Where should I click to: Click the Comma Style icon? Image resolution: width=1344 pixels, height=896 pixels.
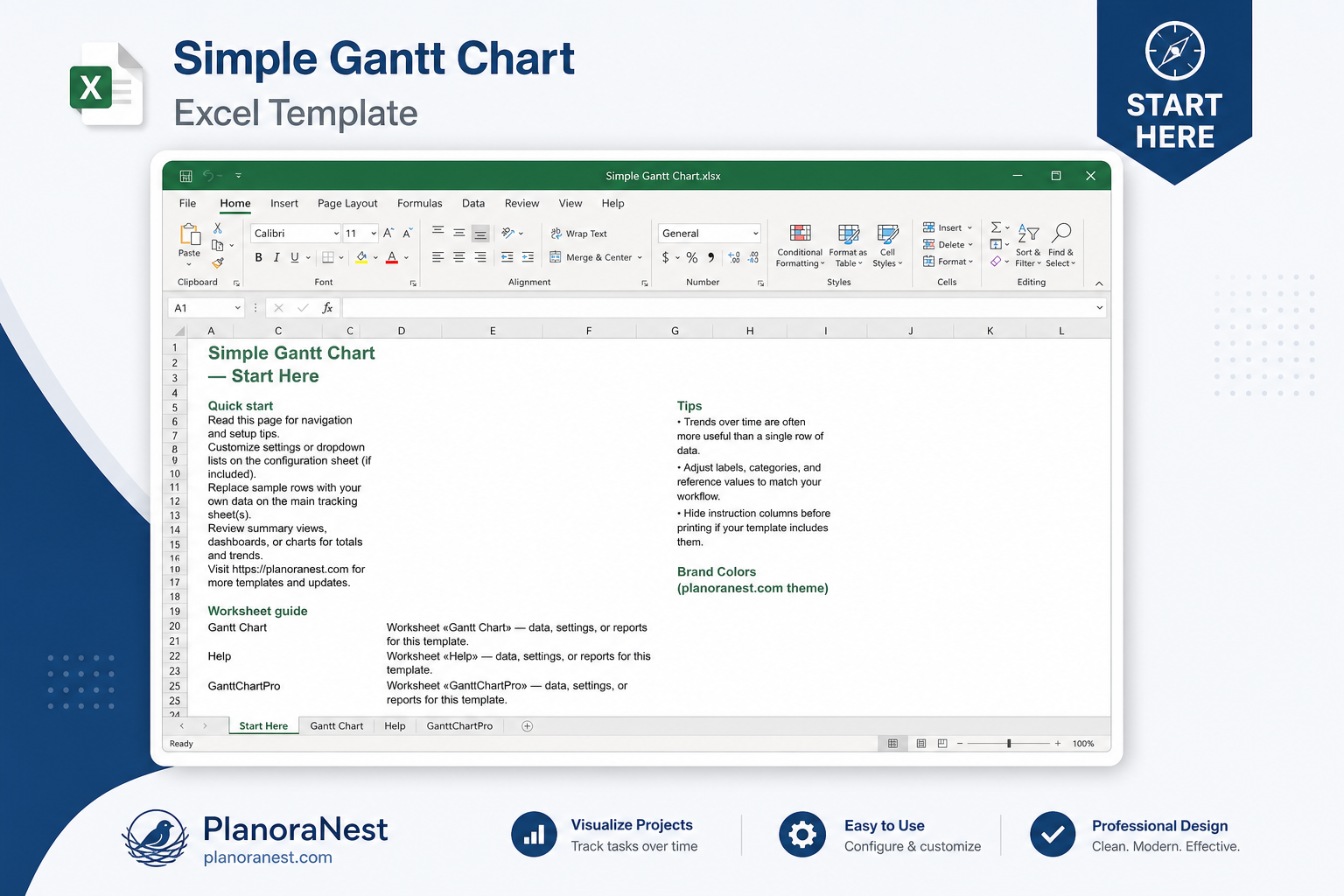pyautogui.click(x=710, y=257)
